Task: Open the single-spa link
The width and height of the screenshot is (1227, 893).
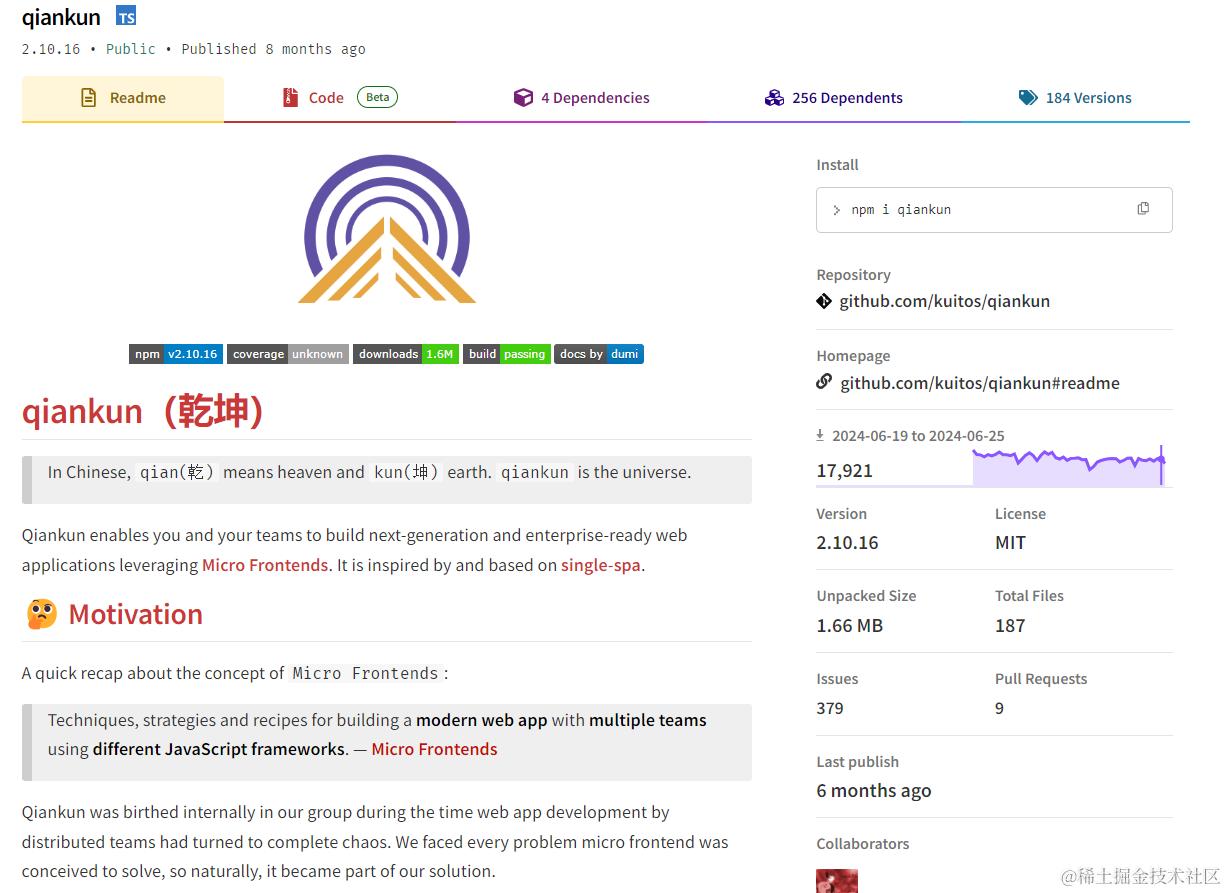Action: (601, 565)
